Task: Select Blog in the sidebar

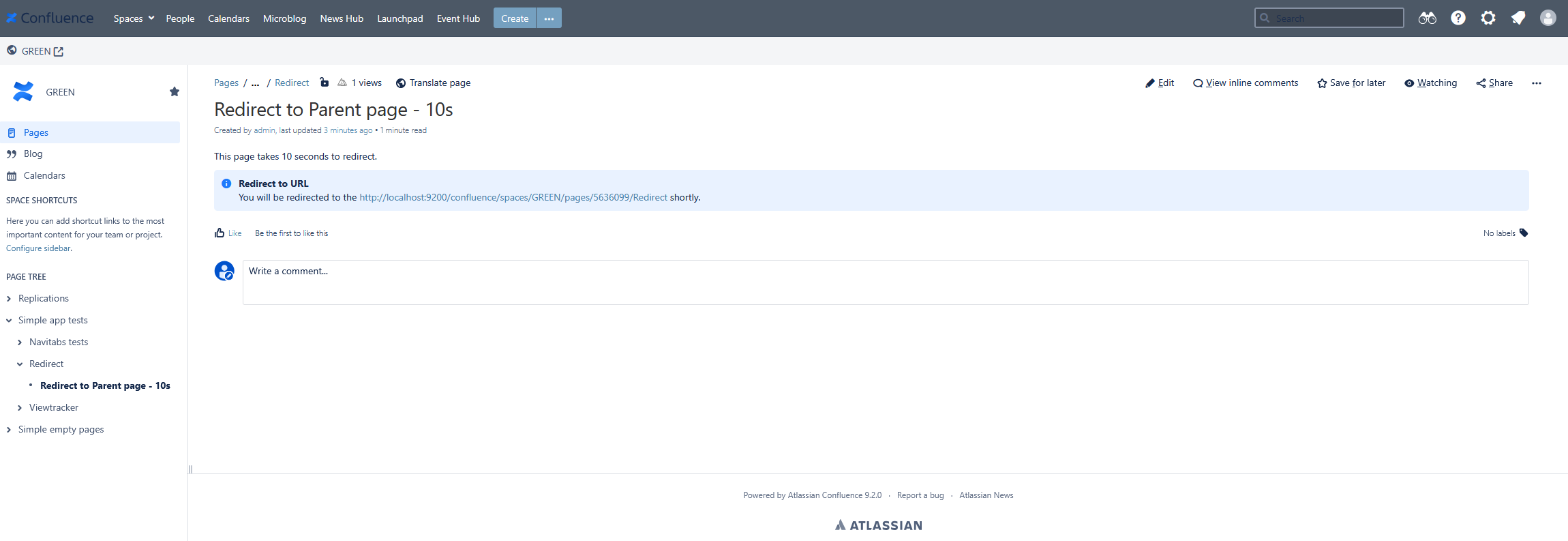Action: pos(33,154)
